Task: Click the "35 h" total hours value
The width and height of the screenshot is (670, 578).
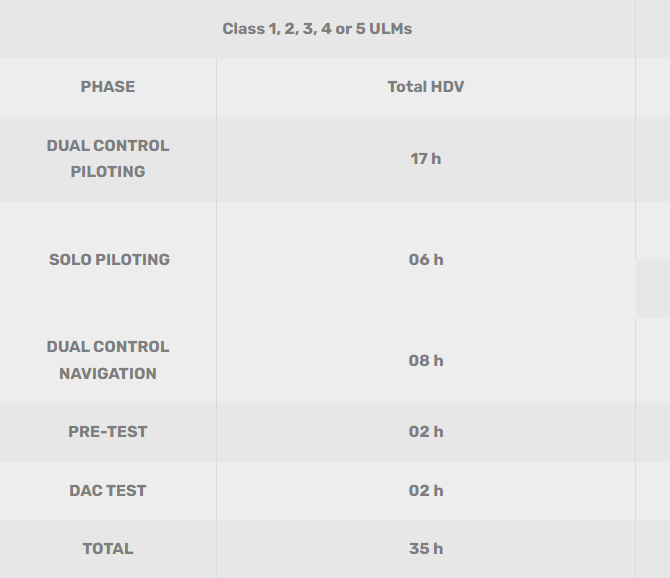Action: pyautogui.click(x=425, y=549)
